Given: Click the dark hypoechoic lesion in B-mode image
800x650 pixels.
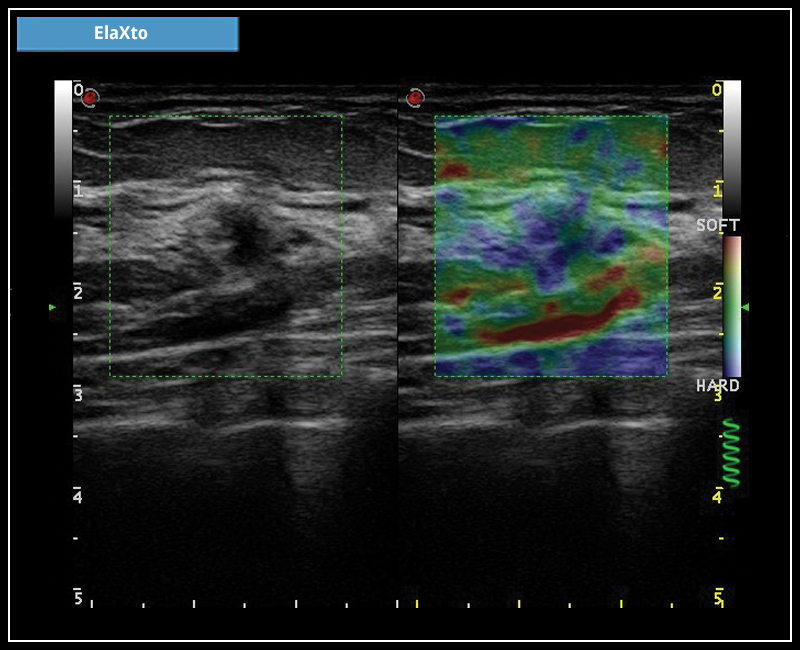Looking at the screenshot, I should 246,232.
